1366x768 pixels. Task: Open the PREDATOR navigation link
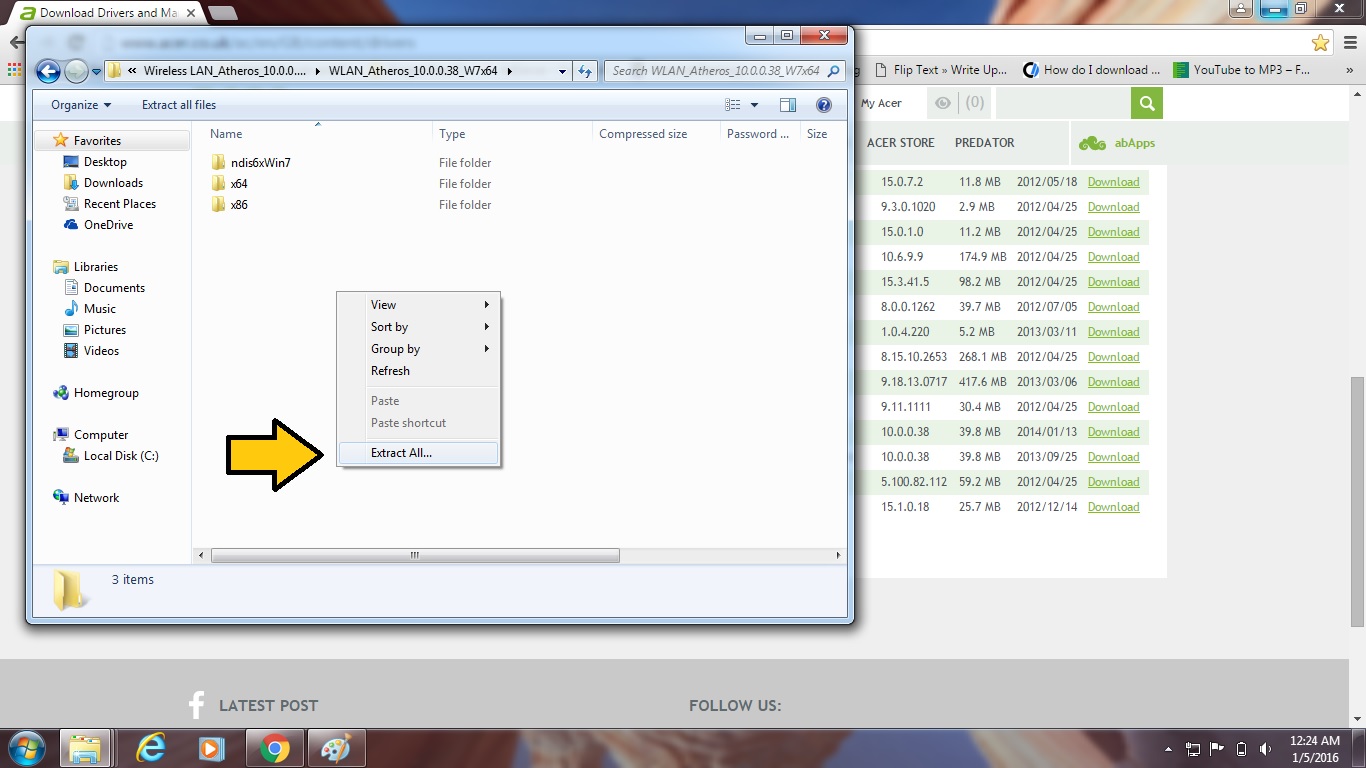coord(984,143)
